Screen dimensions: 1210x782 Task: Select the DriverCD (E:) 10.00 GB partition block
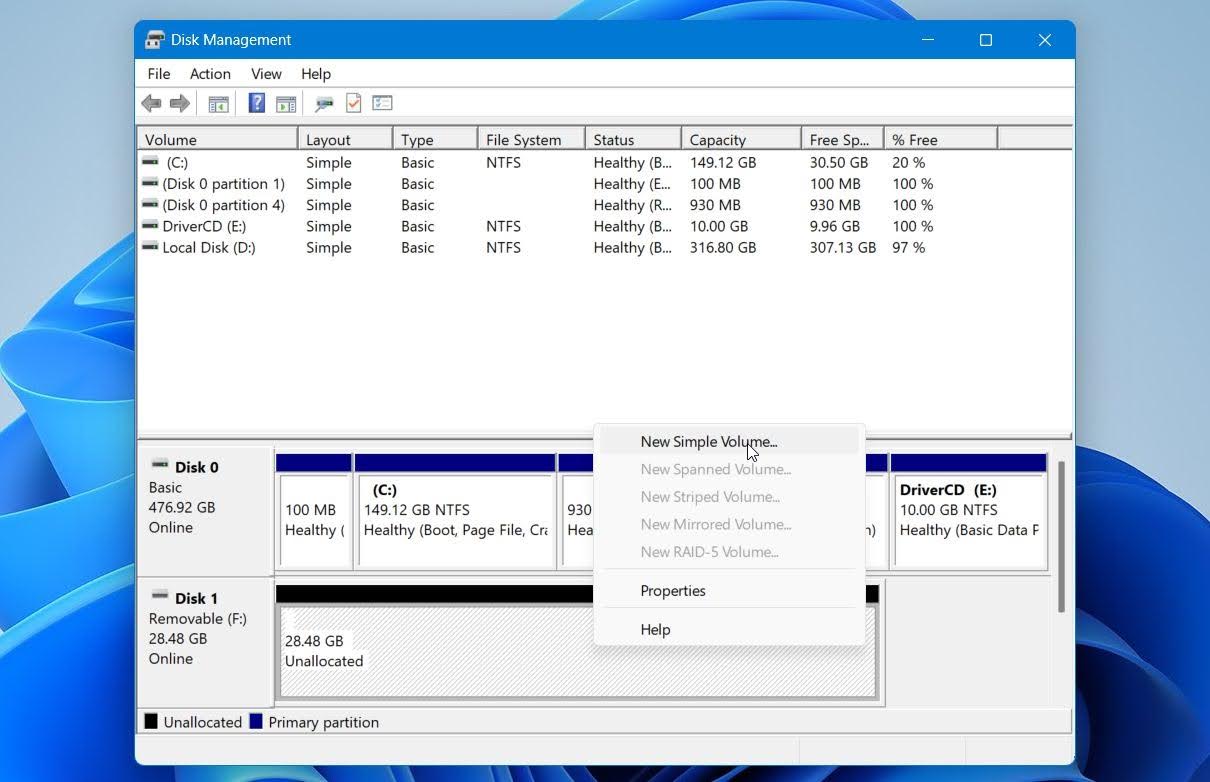pyautogui.click(x=969, y=512)
